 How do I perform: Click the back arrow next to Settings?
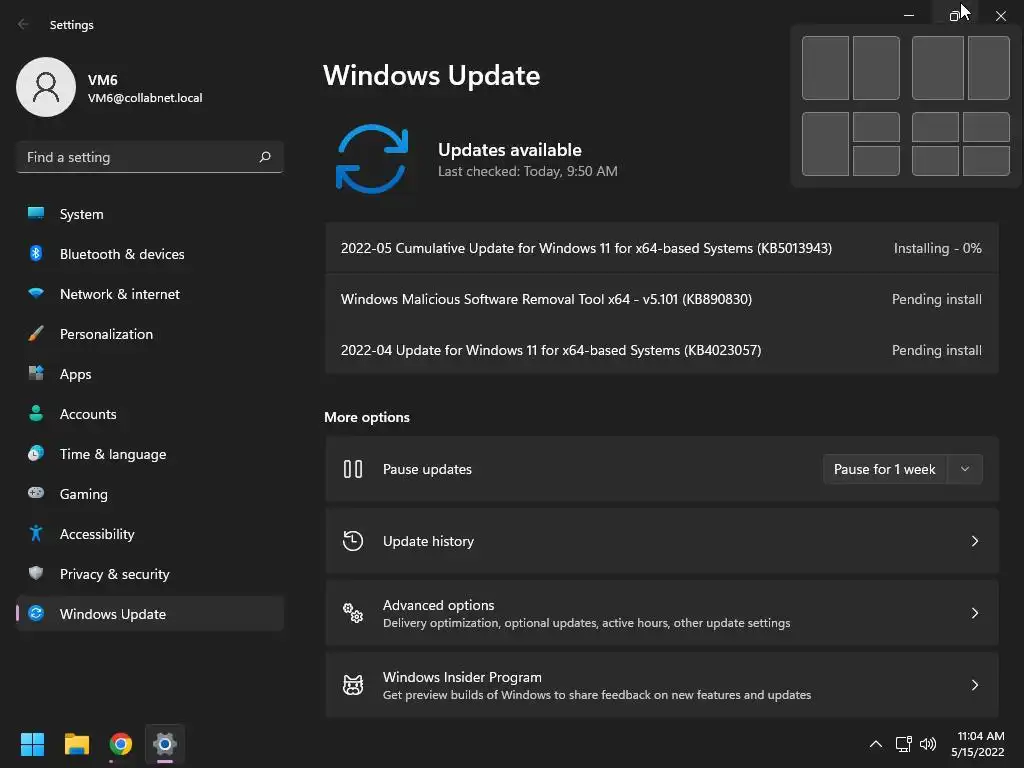[24, 24]
